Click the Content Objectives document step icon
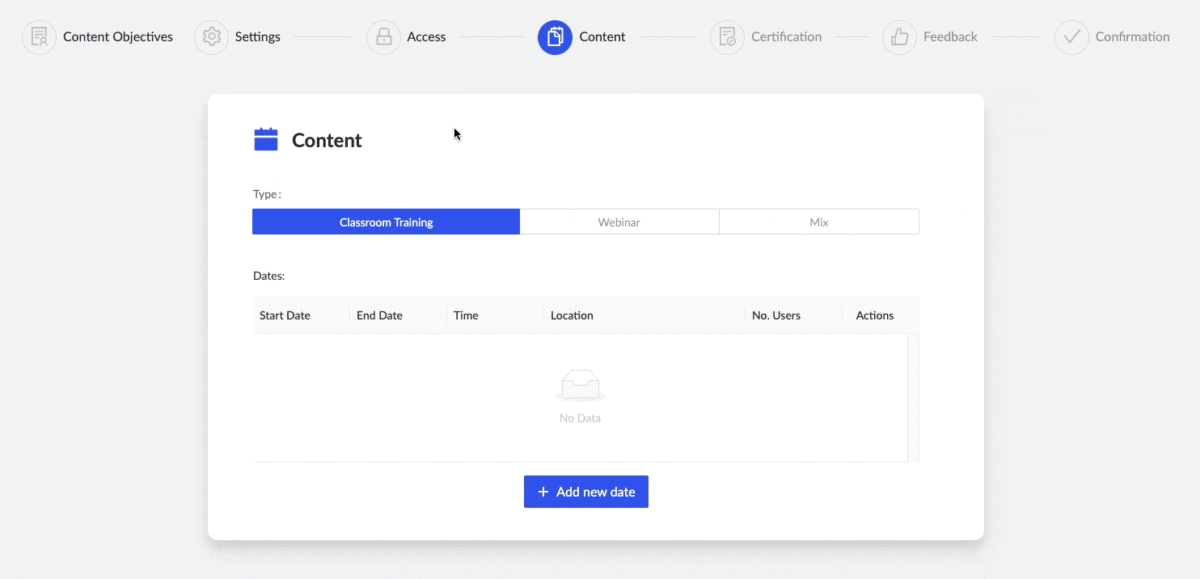Screen dimensions: 1200x579 point(38,36)
